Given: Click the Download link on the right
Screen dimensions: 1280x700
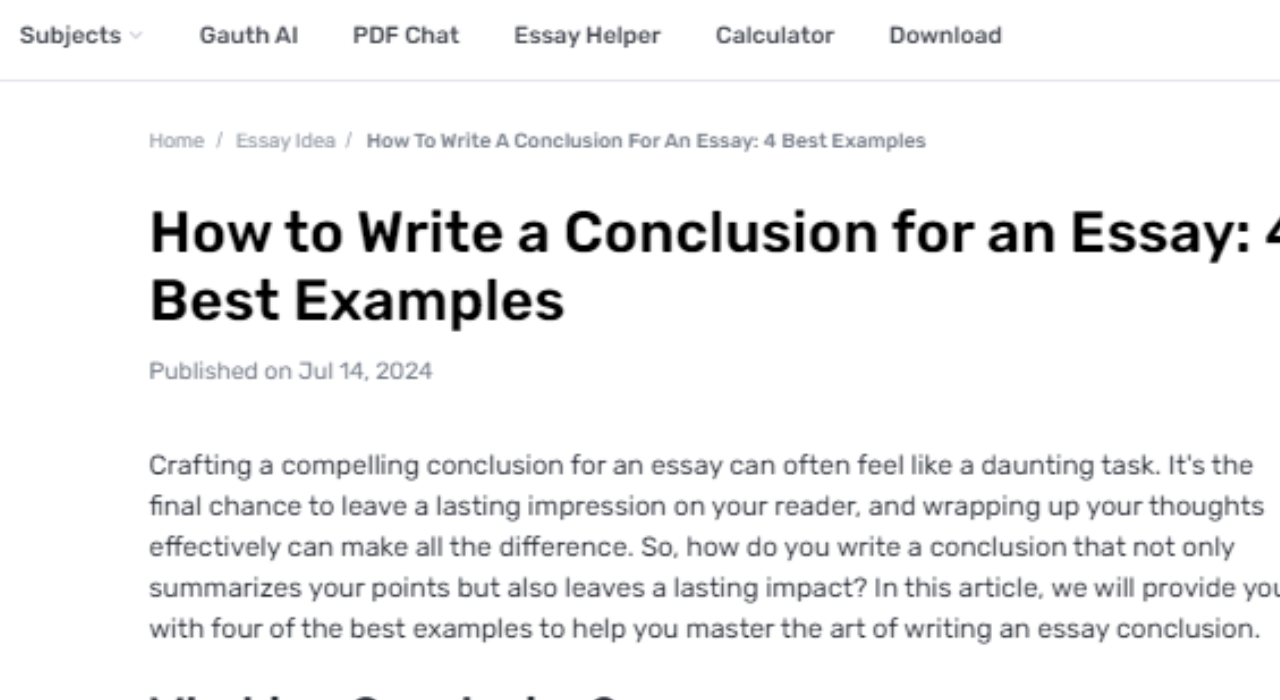Looking at the screenshot, I should [x=944, y=35].
